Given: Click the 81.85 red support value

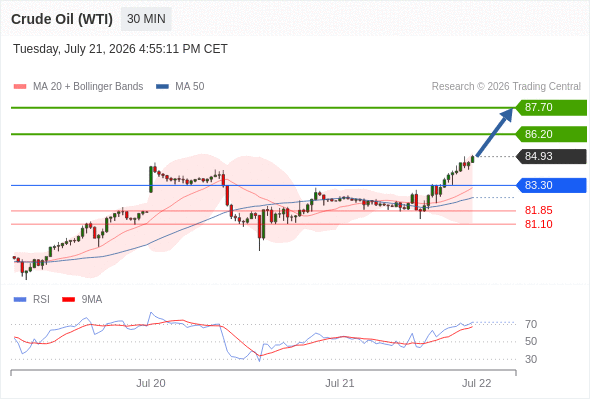Looking at the screenshot, I should tap(538, 210).
